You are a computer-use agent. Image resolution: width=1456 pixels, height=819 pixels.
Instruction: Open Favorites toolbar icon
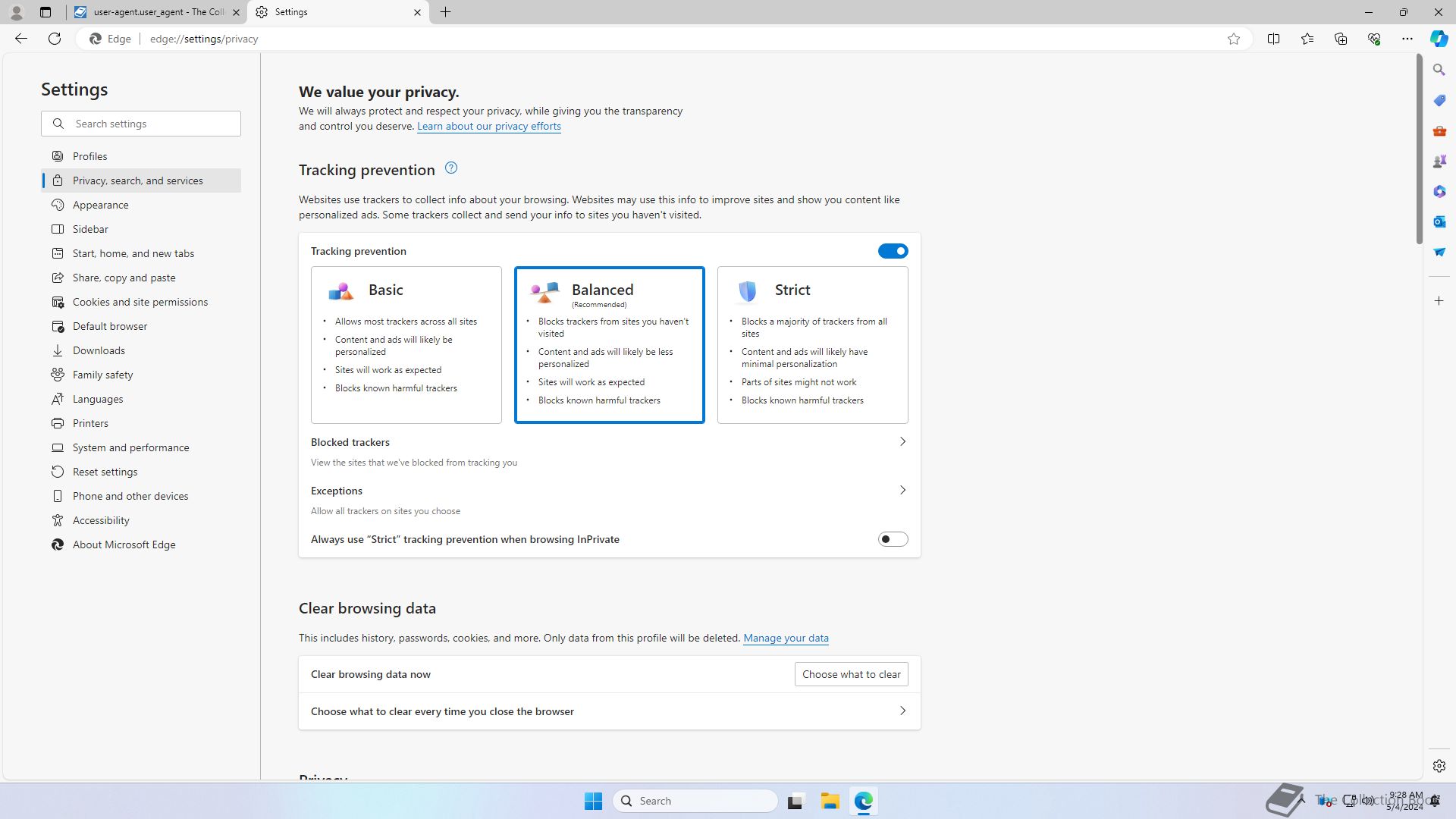tap(1307, 39)
